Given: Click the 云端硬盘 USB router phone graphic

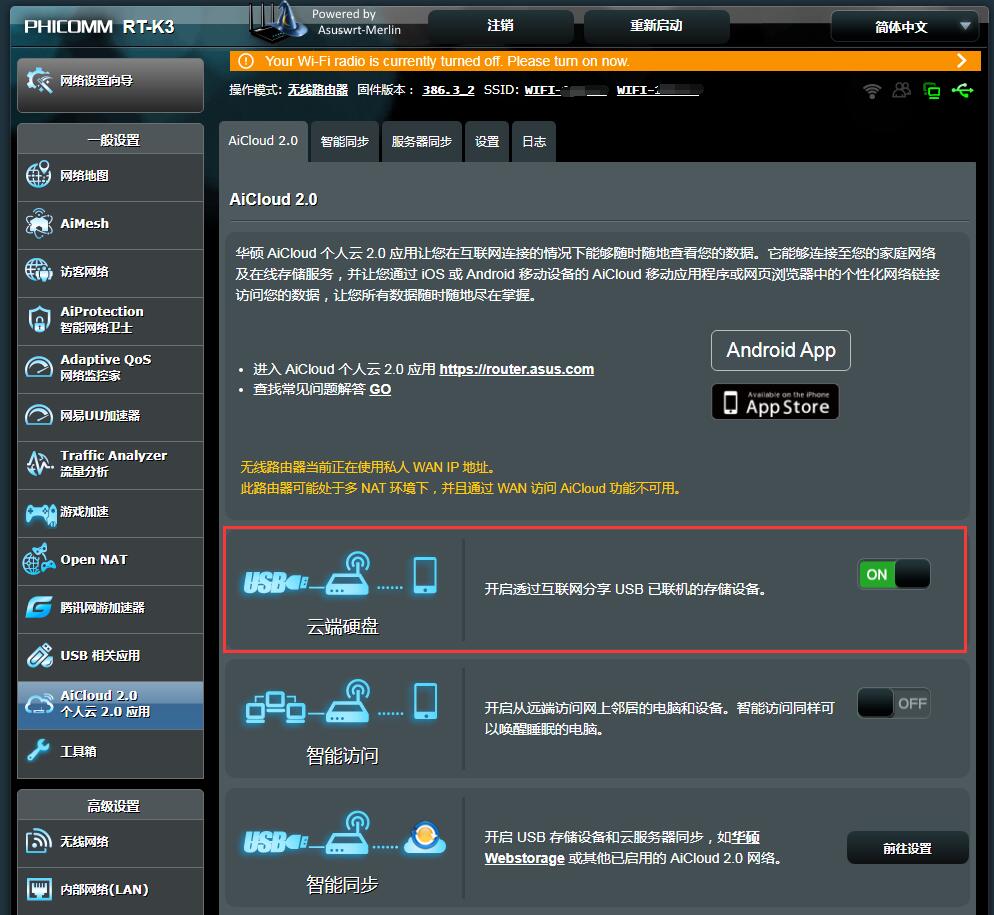Looking at the screenshot, I should point(341,575).
